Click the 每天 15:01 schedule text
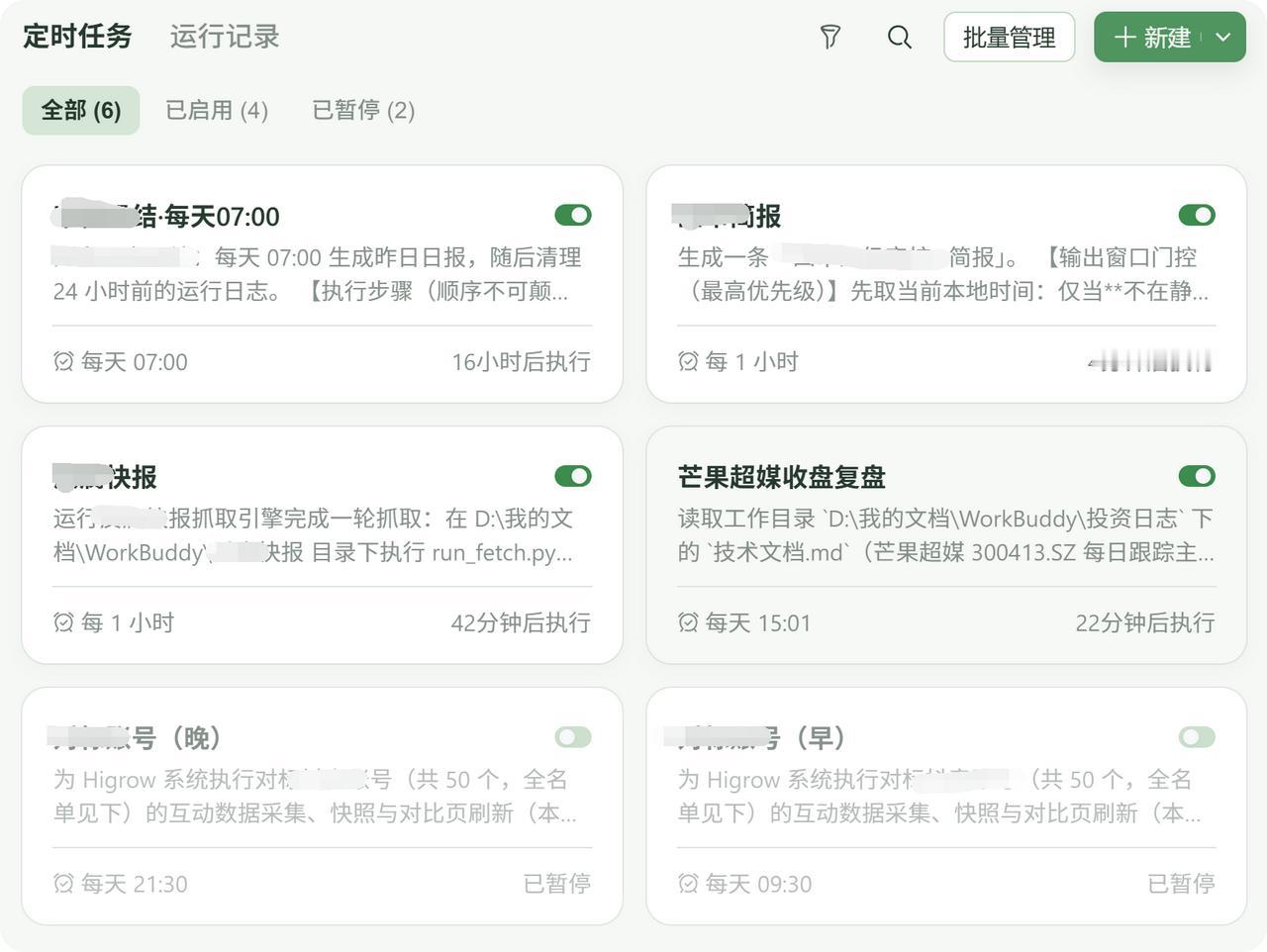Viewport: 1267px width, 952px height. [x=758, y=623]
